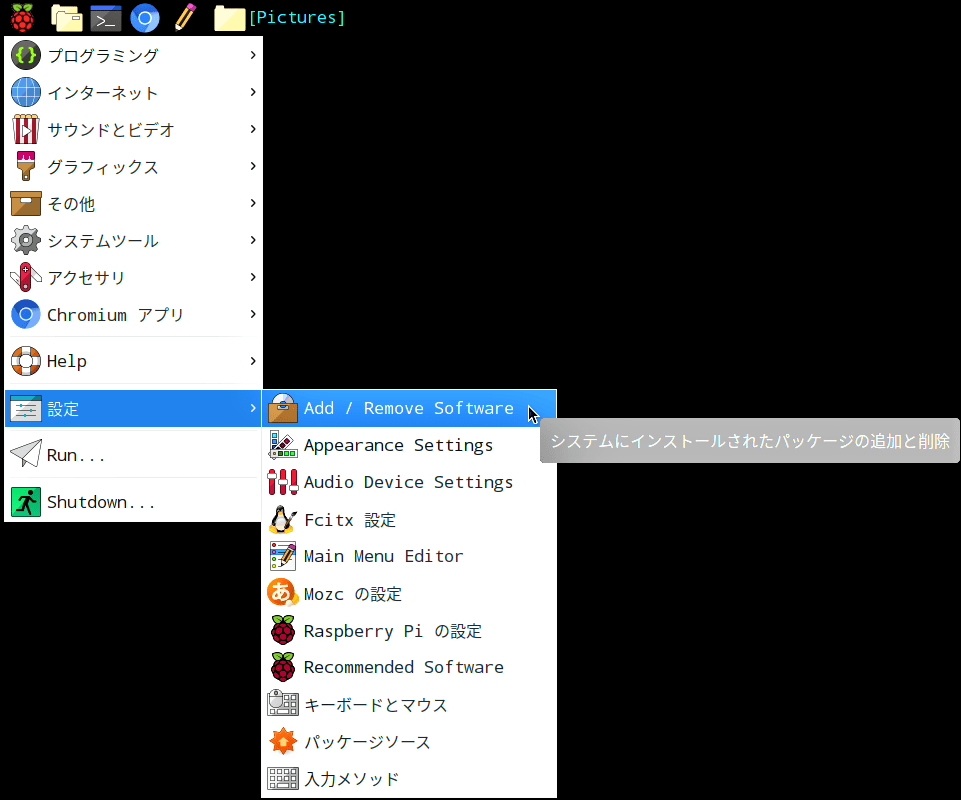Viewport: 961px width, 800px height.
Task: Click the Chromium アプリ icon
Action: tap(26, 314)
